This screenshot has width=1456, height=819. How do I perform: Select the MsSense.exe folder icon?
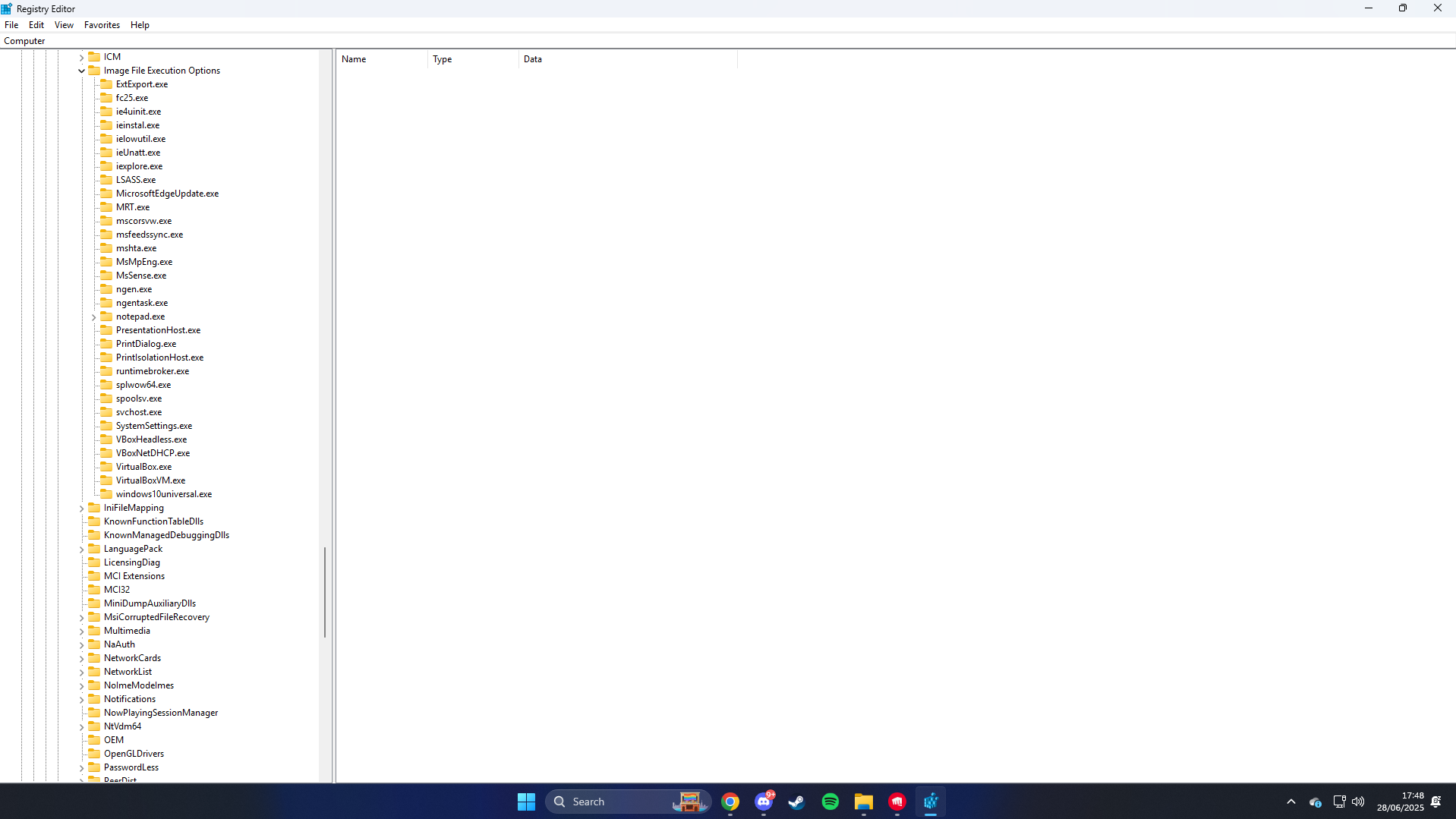pyautogui.click(x=106, y=276)
